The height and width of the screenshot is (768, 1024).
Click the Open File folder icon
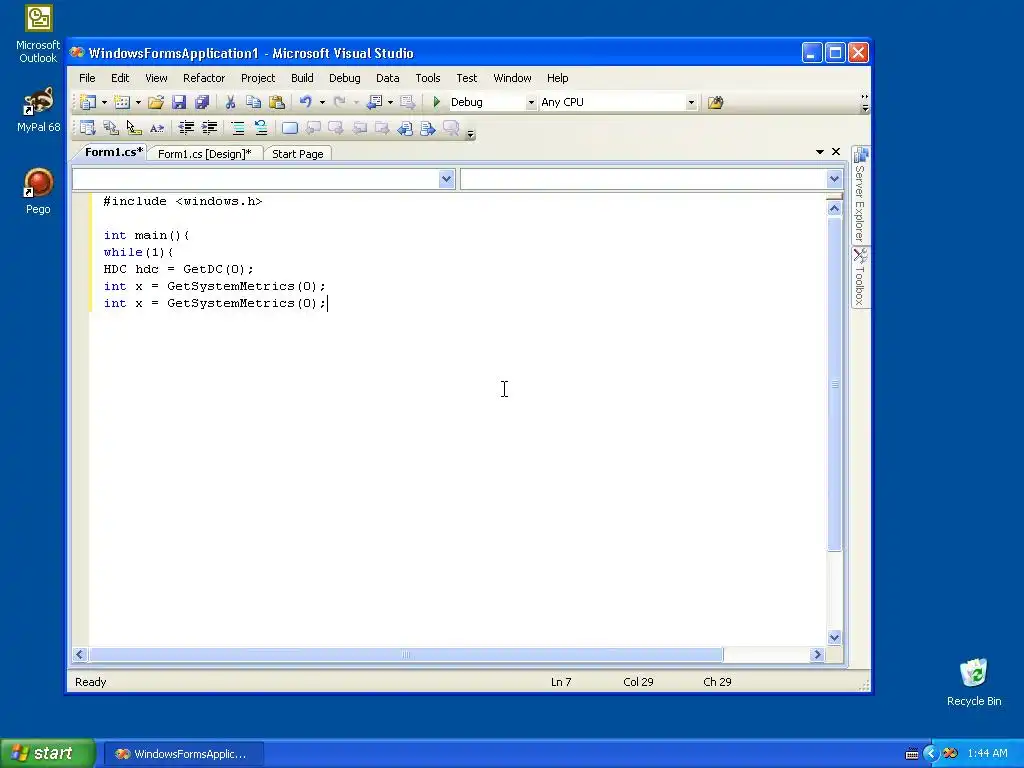point(155,103)
